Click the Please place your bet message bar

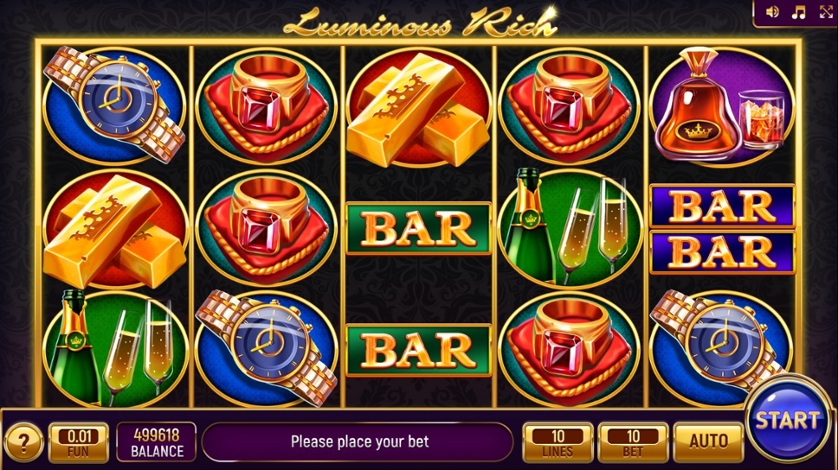pyautogui.click(x=358, y=442)
